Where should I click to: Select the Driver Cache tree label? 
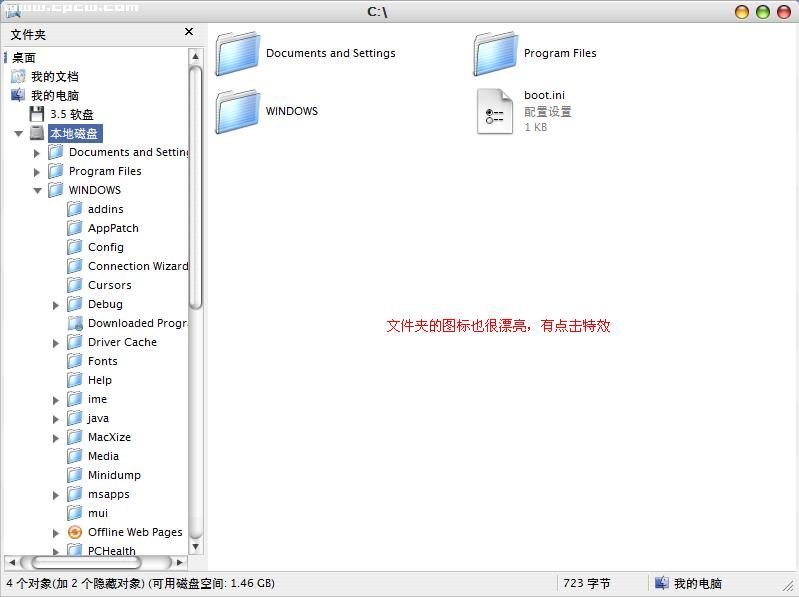click(122, 342)
